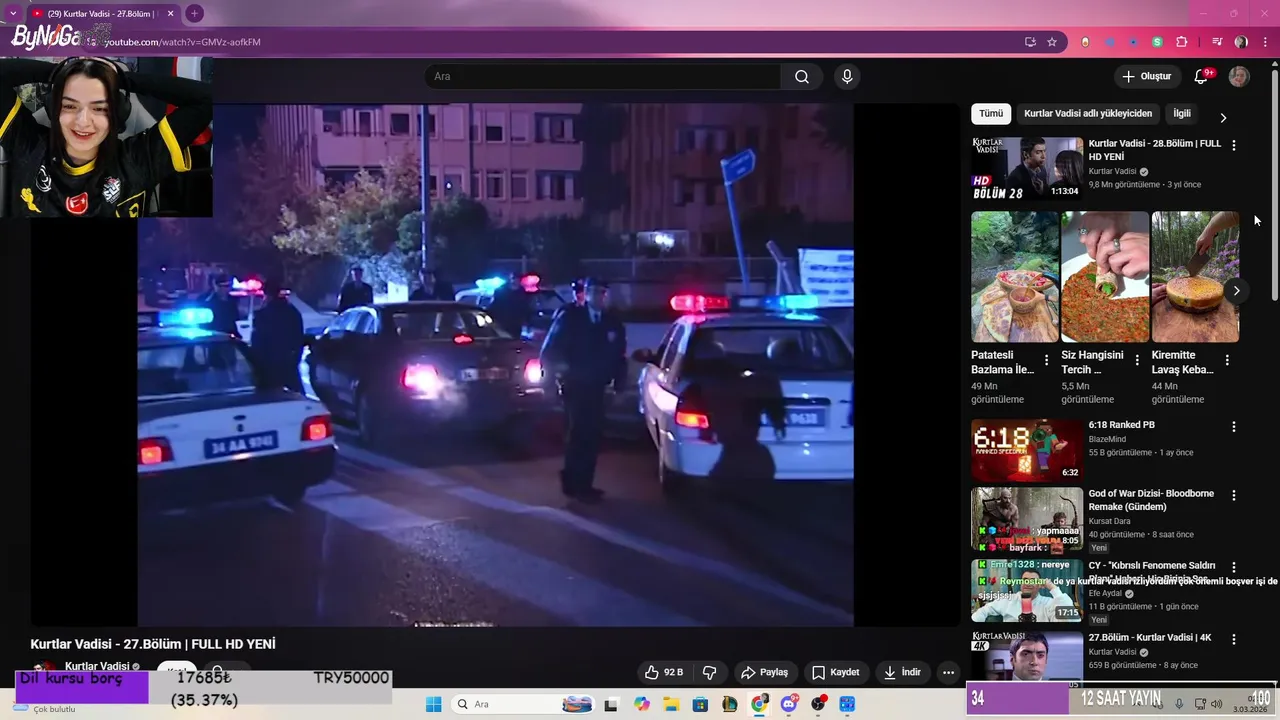Viewport: 1280px width, 720px height.
Task: Open the notifications bell
Action: 1202,77
